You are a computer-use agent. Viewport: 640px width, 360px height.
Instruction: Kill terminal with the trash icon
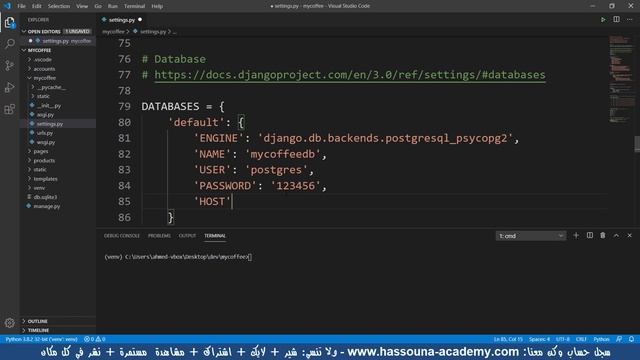(602, 236)
